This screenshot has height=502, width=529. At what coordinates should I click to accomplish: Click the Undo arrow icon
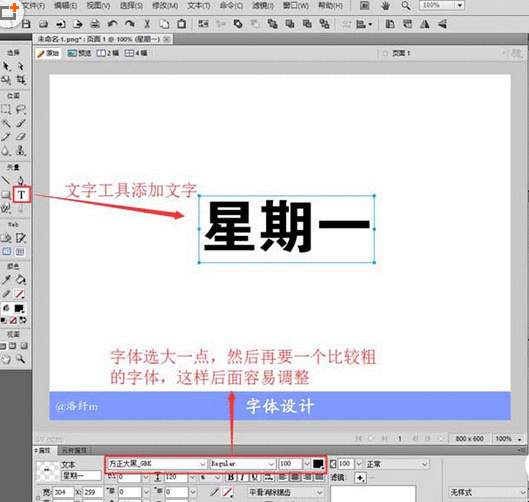(x=112, y=24)
